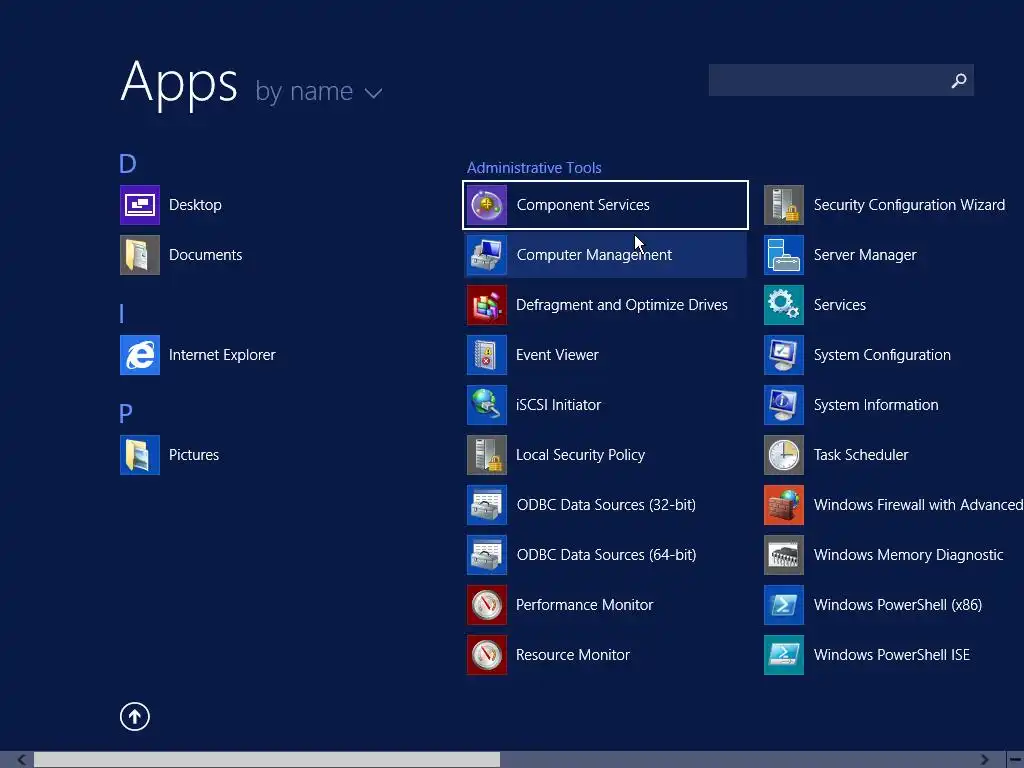Open Defragment and Optimize Drives icon
Screen dimensions: 1024x768
487,305
